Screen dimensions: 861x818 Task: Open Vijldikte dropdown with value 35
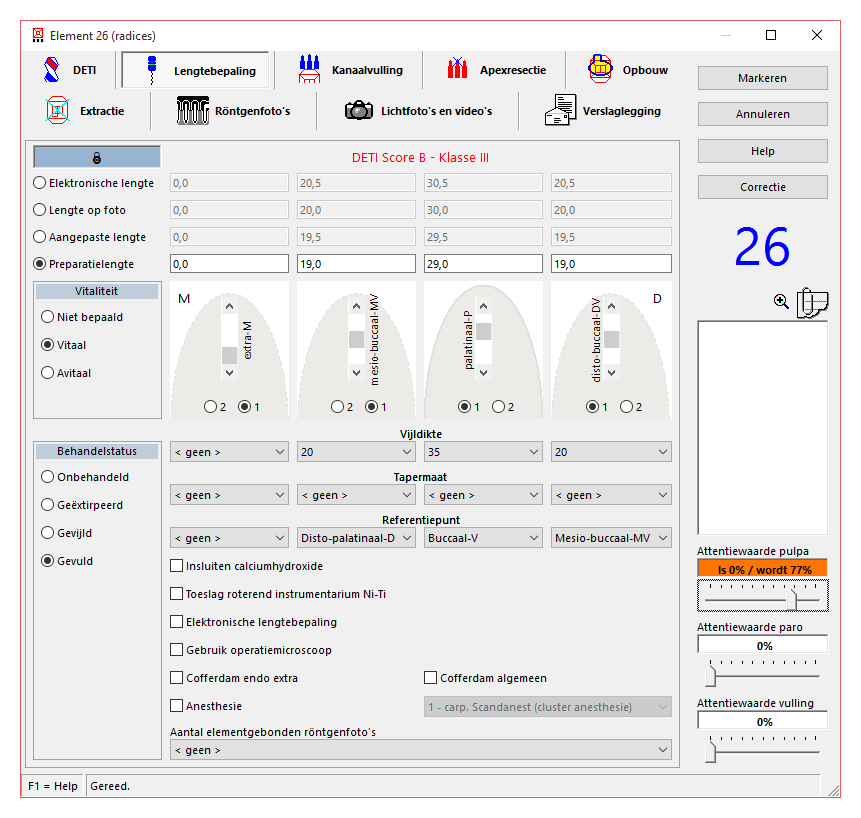pyautogui.click(x=483, y=452)
